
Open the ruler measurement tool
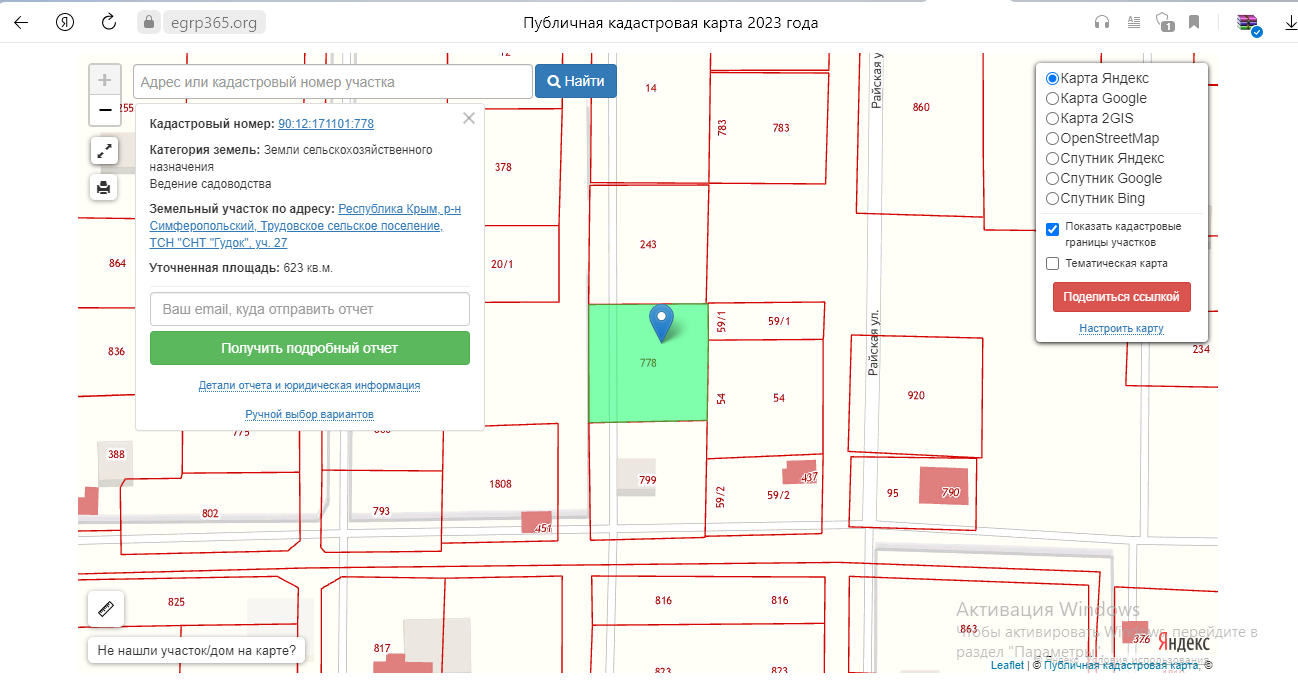[106, 608]
